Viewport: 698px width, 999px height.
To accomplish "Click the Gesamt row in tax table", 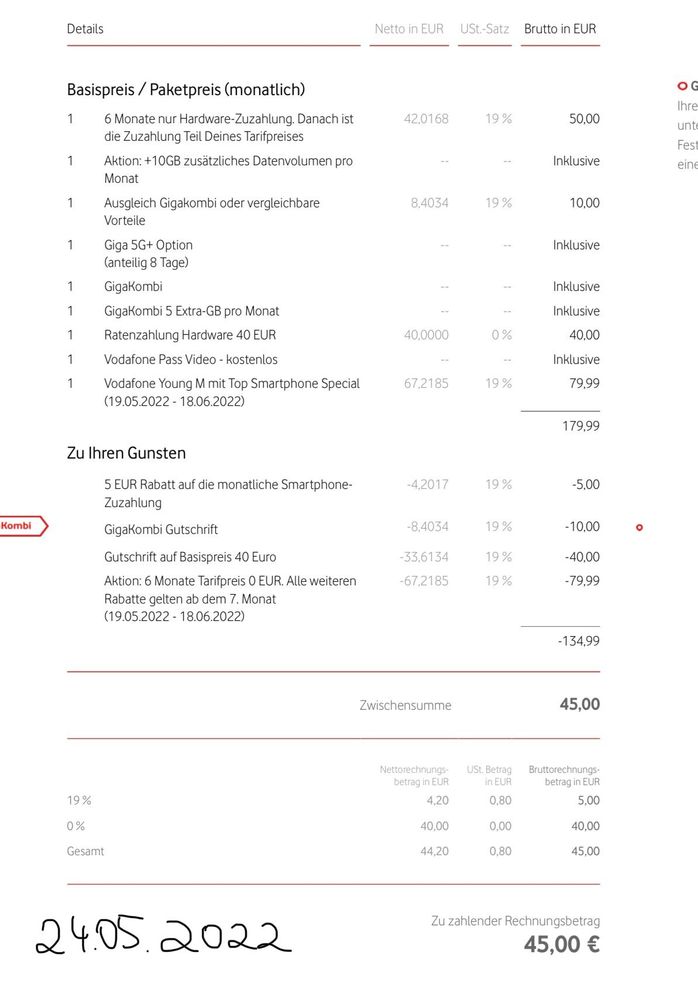I will coord(333,851).
